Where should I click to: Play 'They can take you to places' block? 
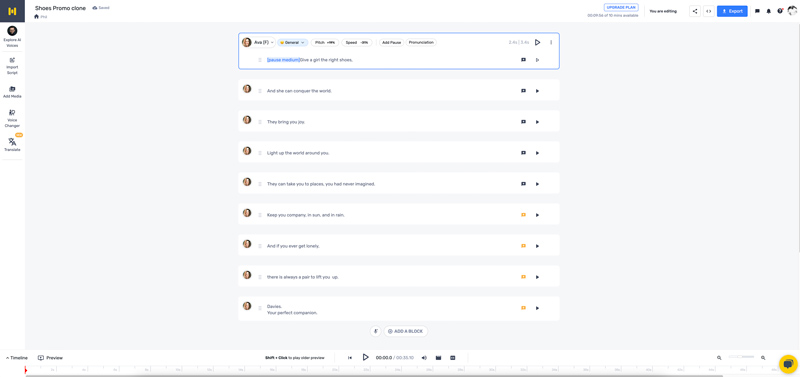tap(537, 184)
